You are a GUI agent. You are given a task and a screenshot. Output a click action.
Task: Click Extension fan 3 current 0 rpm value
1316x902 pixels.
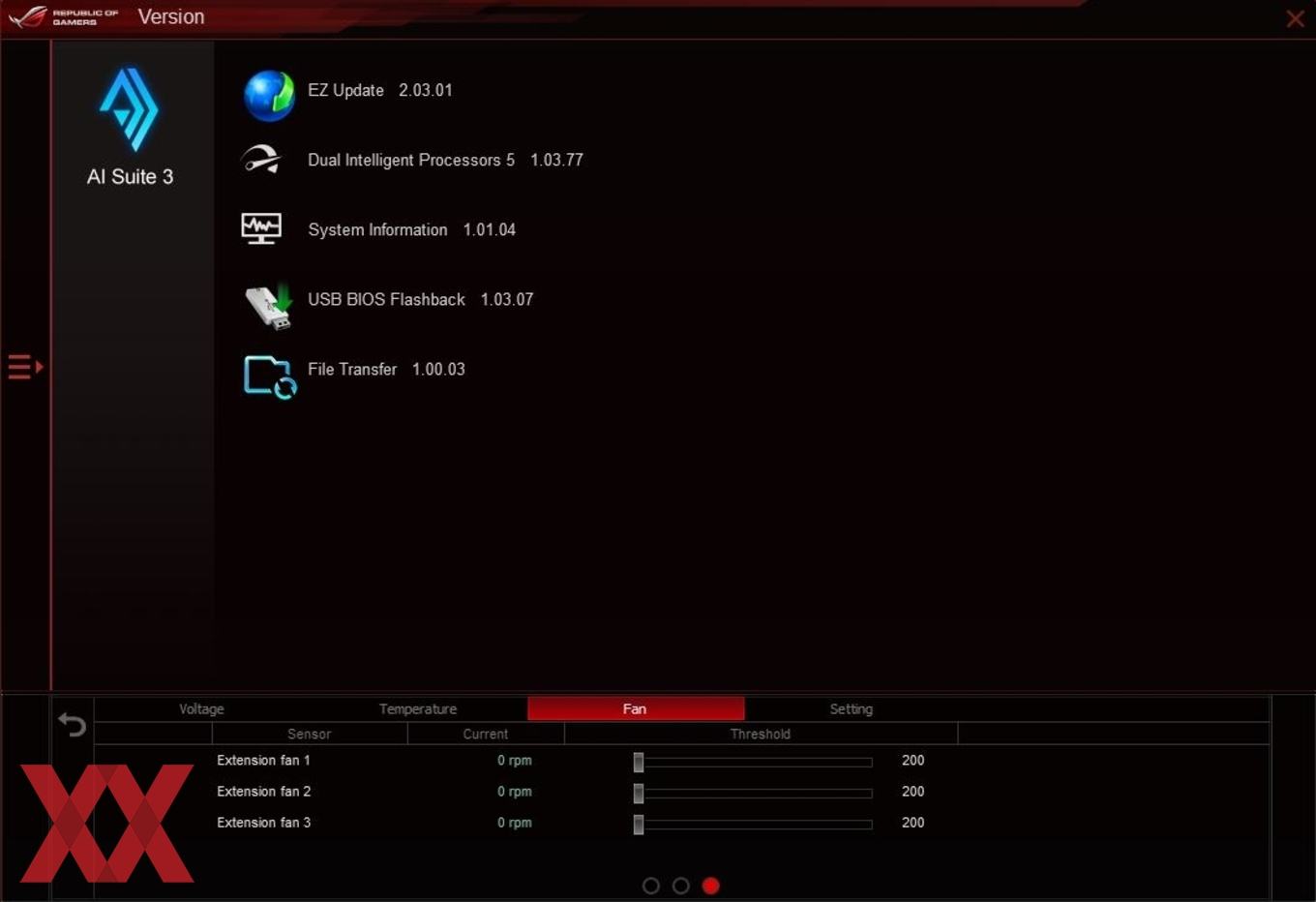coord(515,823)
